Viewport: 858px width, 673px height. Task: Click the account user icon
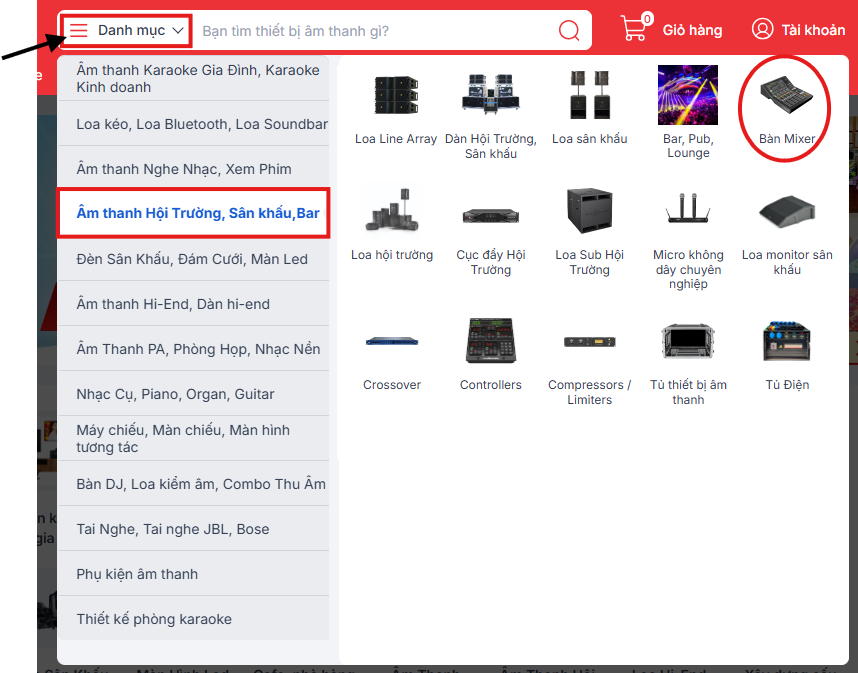pos(762,30)
